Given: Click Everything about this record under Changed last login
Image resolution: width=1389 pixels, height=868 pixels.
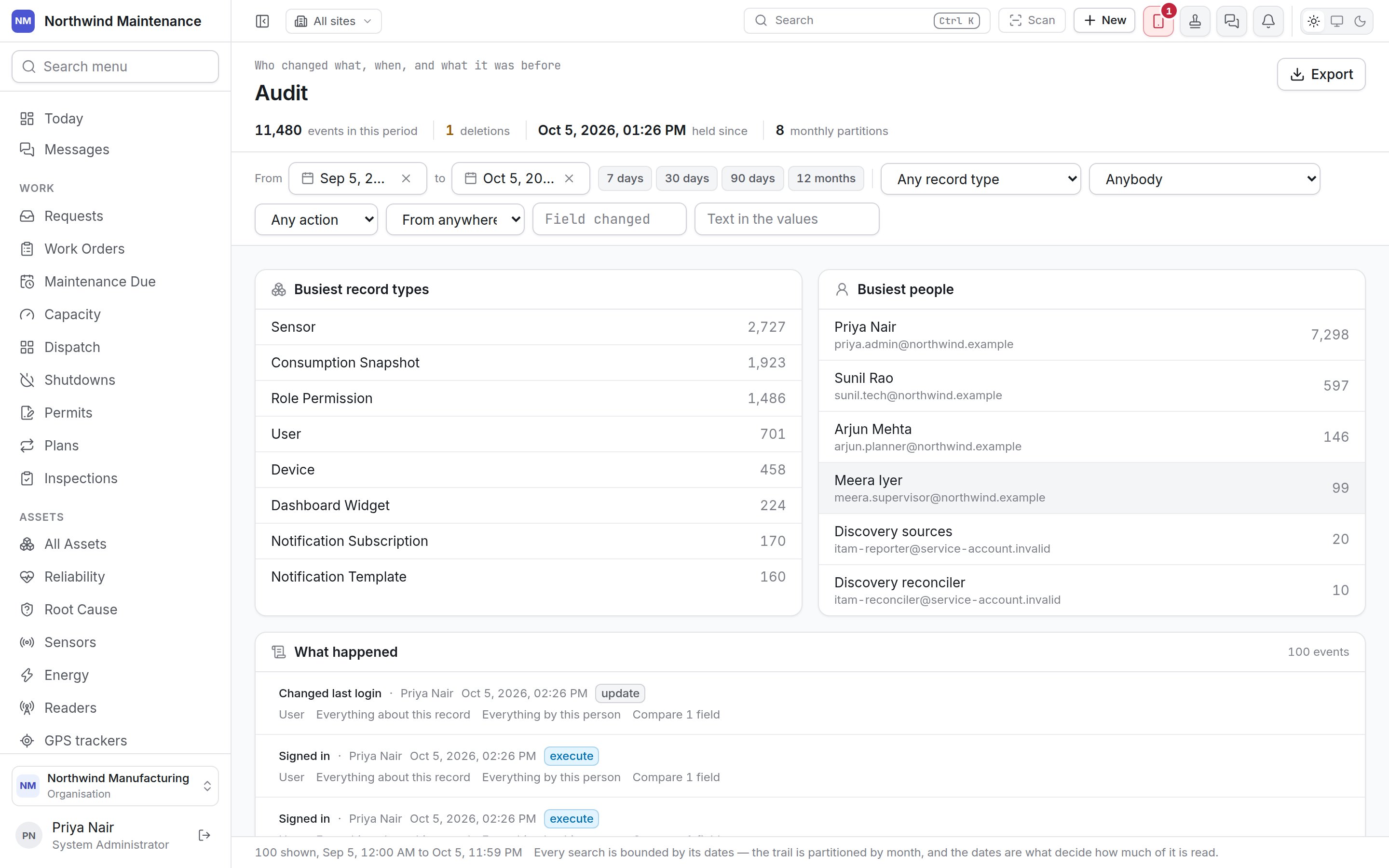Looking at the screenshot, I should pos(393,715).
